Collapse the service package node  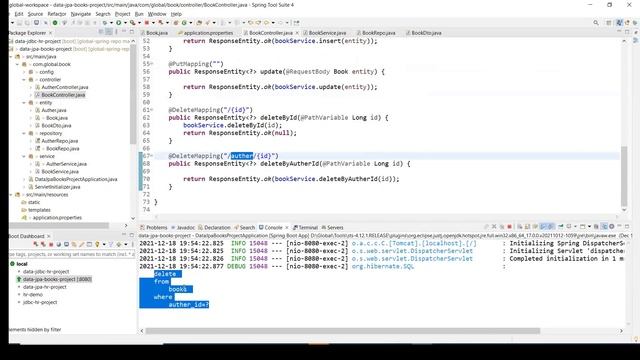(x=24, y=156)
